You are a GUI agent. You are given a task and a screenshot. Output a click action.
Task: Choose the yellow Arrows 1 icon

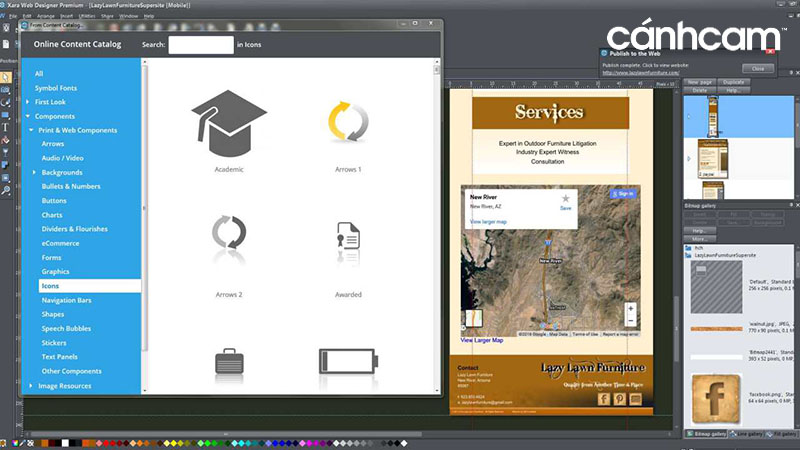point(348,122)
